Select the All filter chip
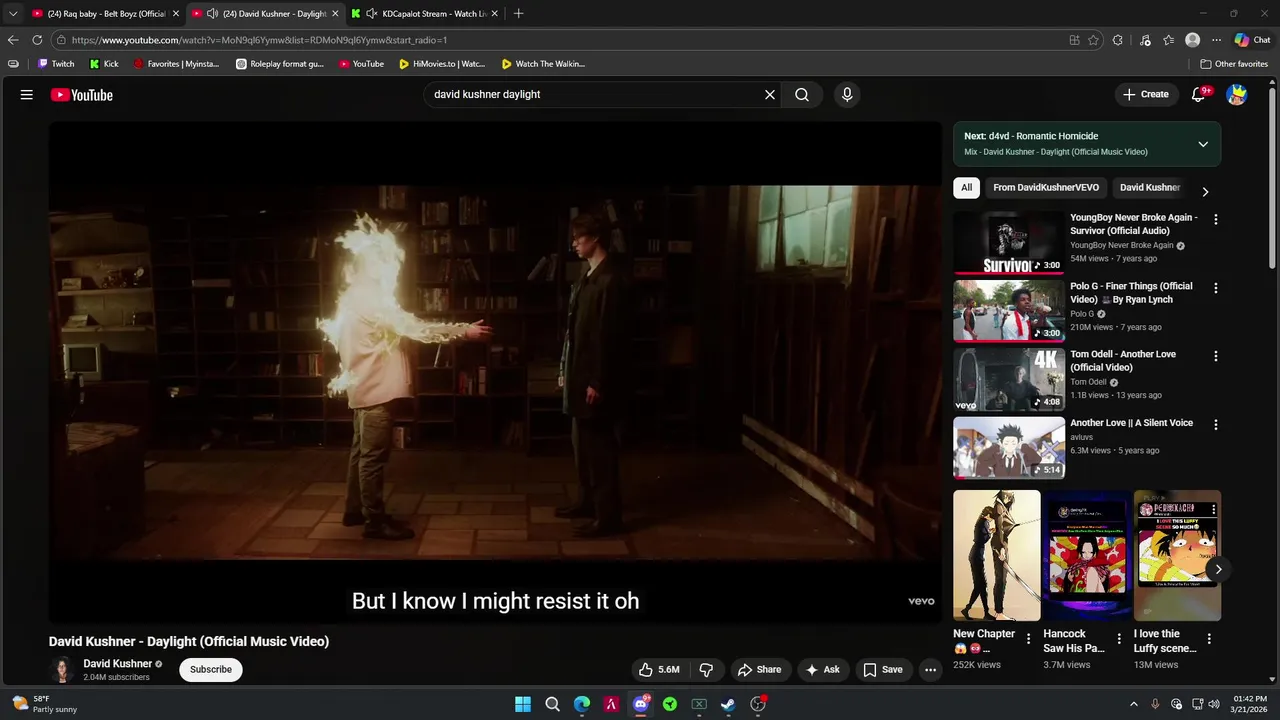The image size is (1280, 720). pyautogui.click(x=966, y=187)
